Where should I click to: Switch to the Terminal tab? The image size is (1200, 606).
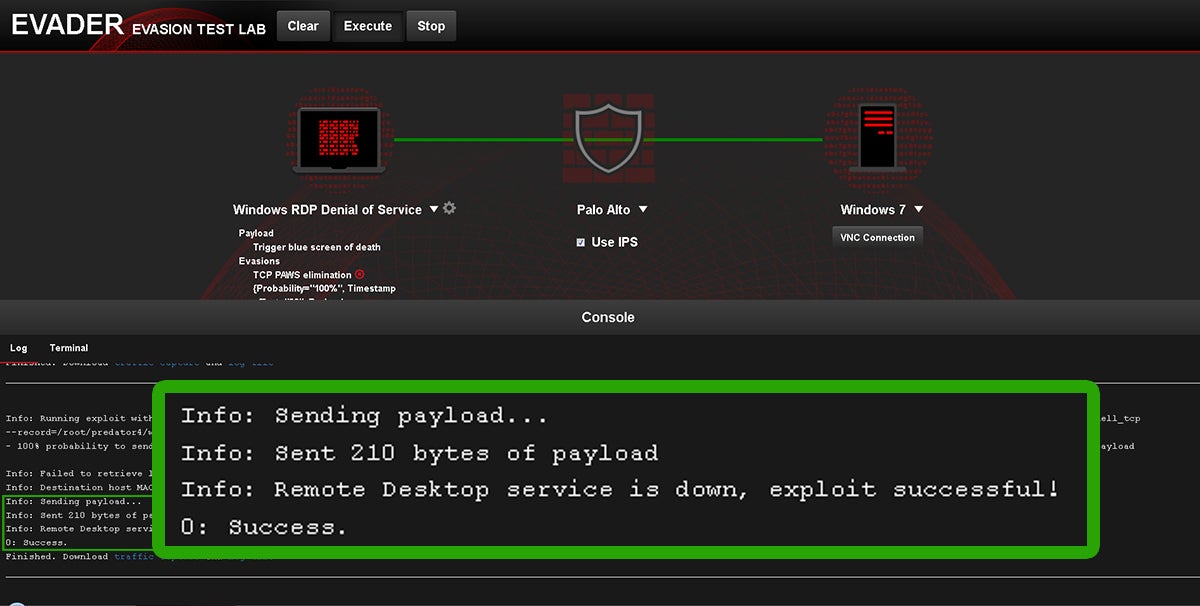[69, 348]
